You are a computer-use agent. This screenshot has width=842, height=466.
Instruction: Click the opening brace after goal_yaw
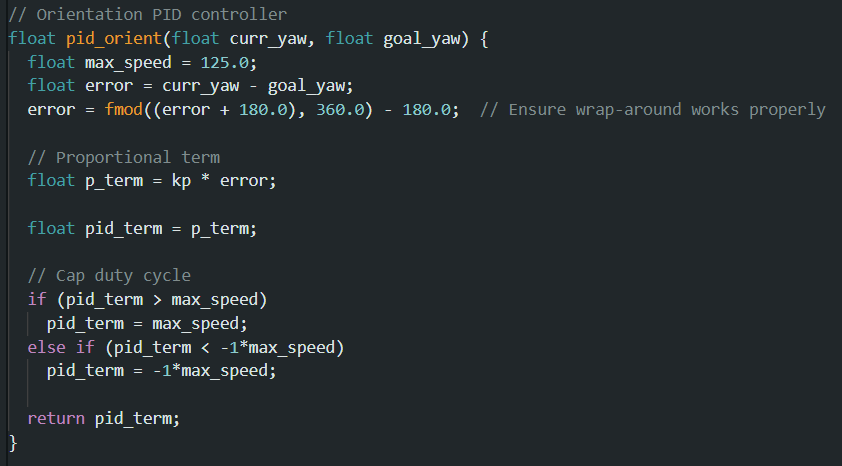[483, 39]
